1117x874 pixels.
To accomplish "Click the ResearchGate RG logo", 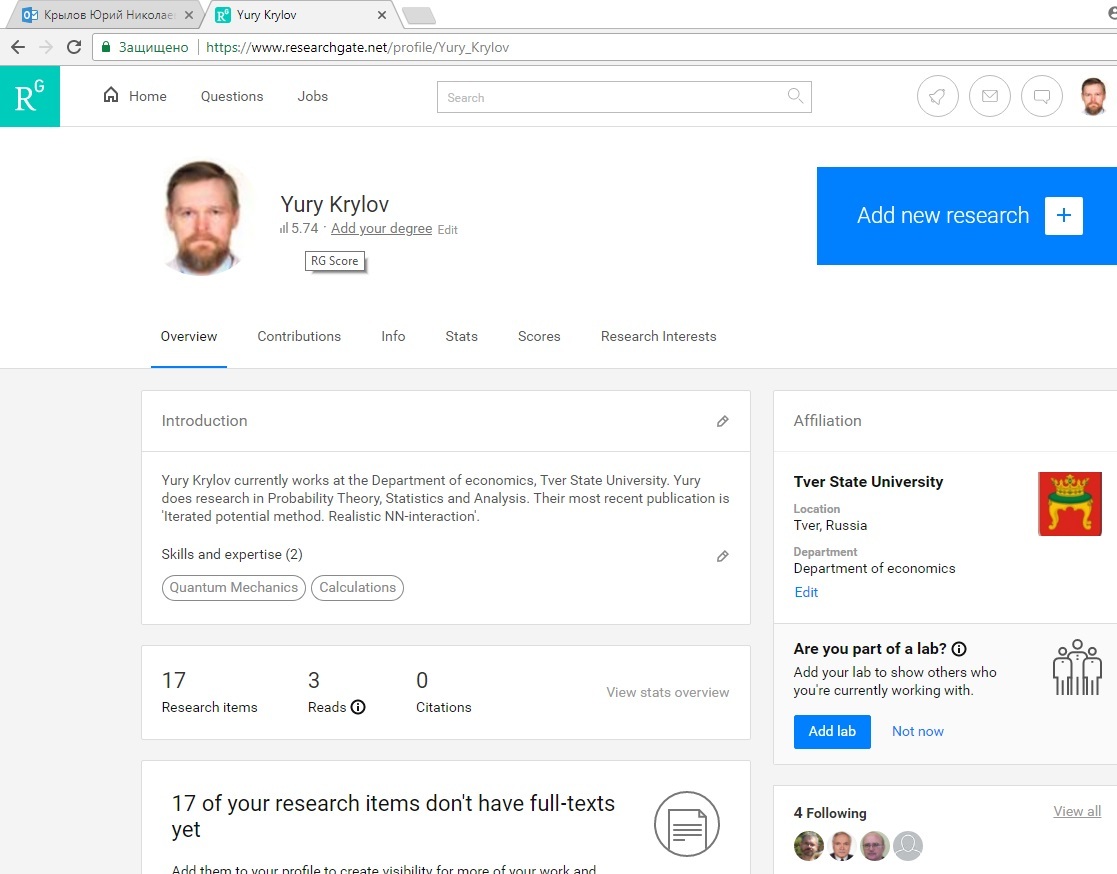I will pos(30,96).
